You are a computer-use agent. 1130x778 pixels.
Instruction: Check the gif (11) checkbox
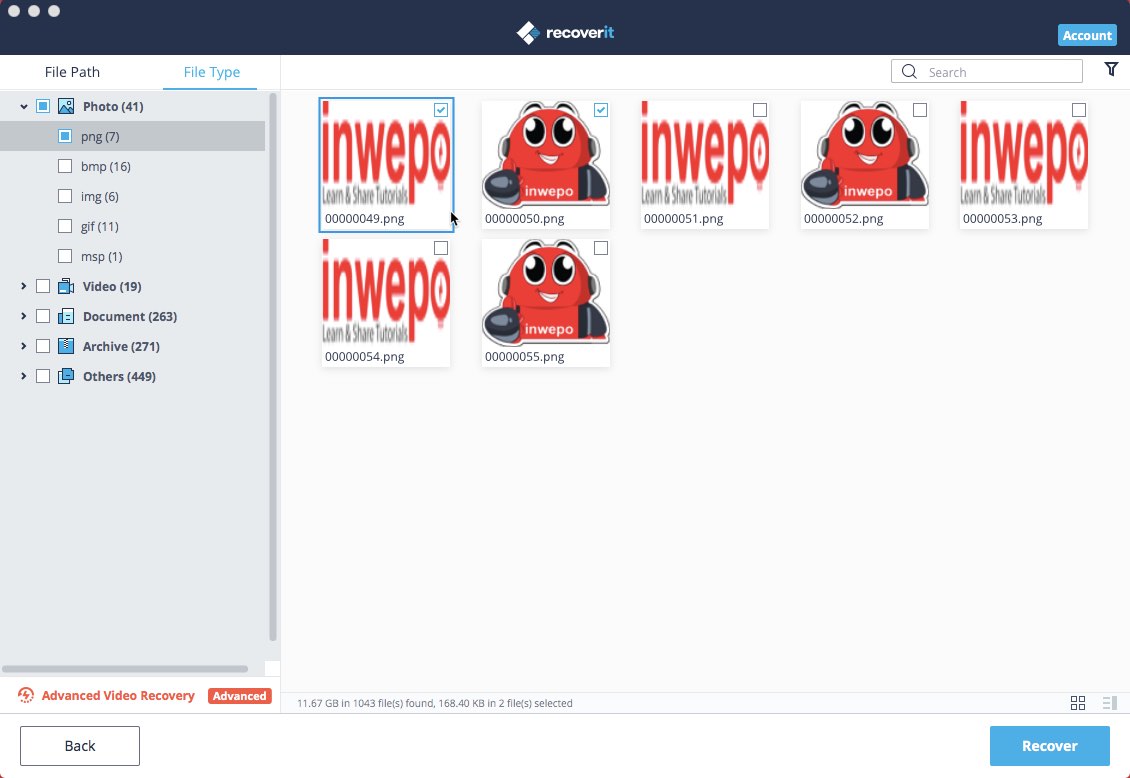tap(65, 226)
